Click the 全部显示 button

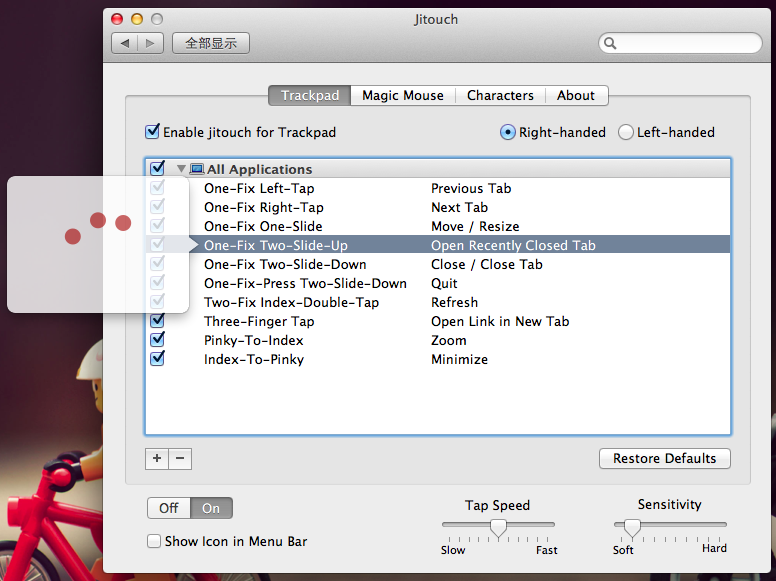point(211,43)
